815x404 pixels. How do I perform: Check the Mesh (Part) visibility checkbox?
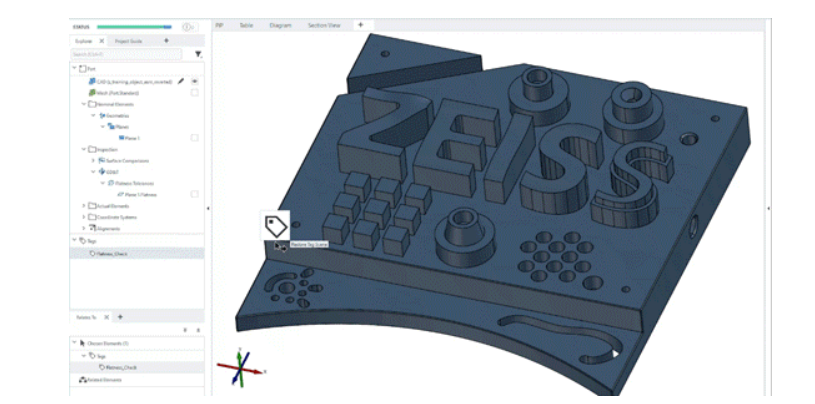tap(195, 93)
